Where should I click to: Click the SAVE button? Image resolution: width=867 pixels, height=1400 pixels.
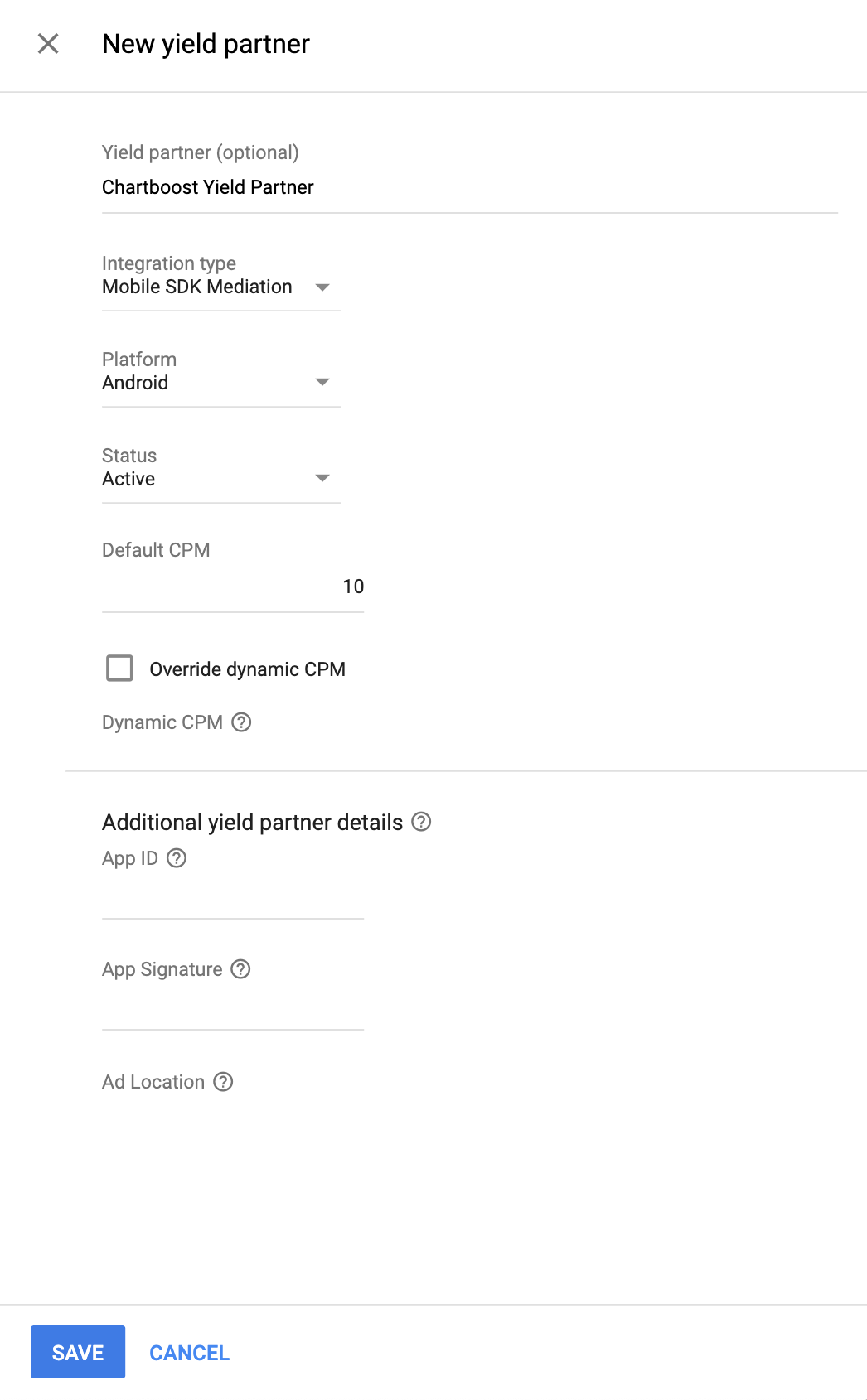click(x=78, y=1352)
